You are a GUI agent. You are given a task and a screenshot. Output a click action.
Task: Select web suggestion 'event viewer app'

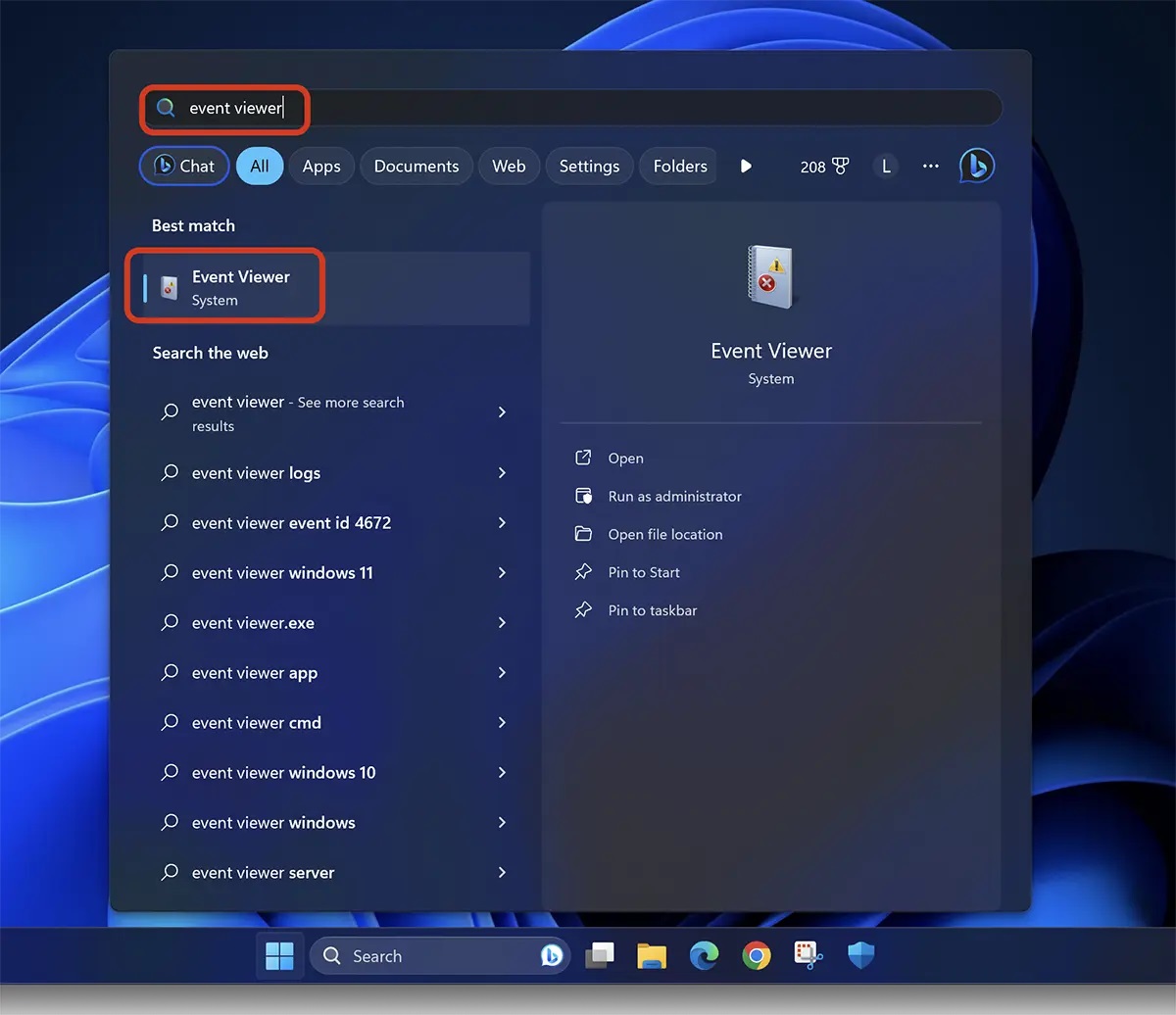(336, 673)
